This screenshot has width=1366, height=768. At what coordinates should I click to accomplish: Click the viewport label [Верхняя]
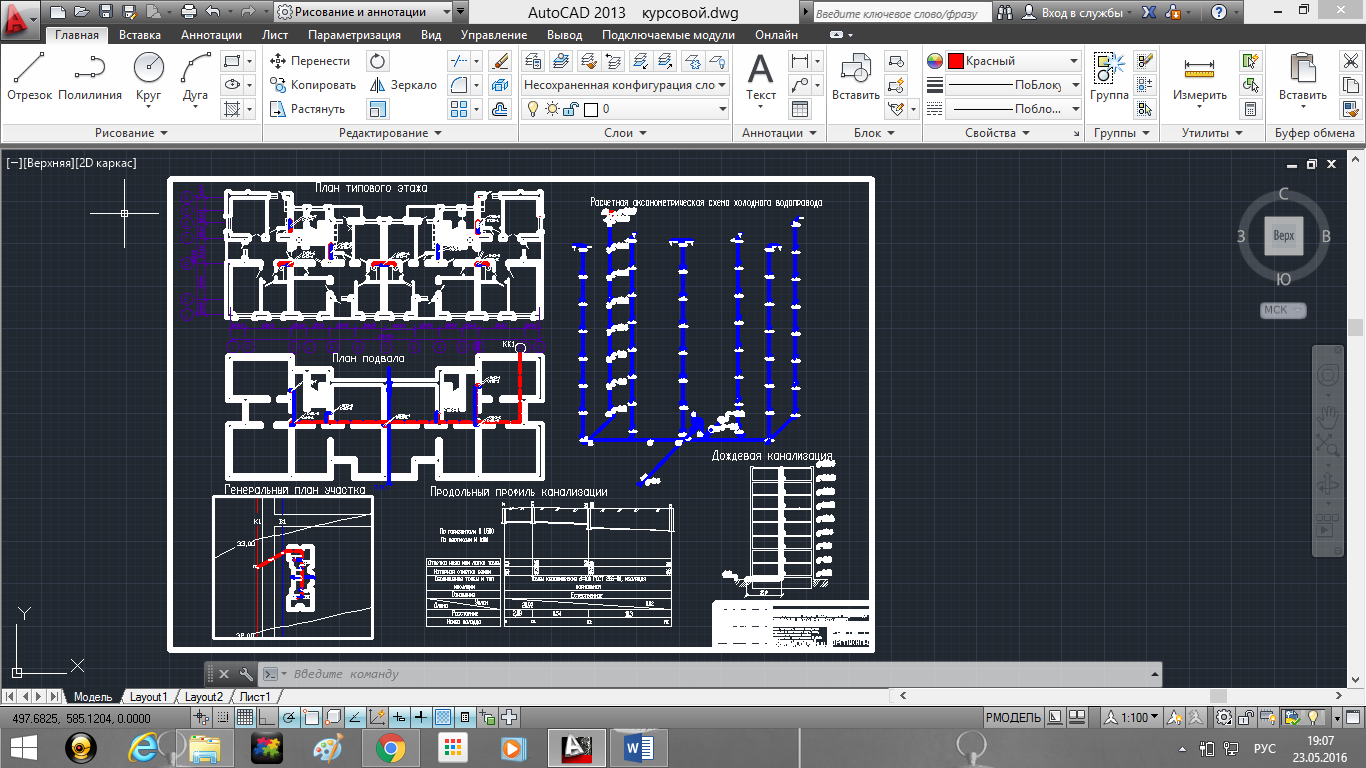pyautogui.click(x=49, y=163)
